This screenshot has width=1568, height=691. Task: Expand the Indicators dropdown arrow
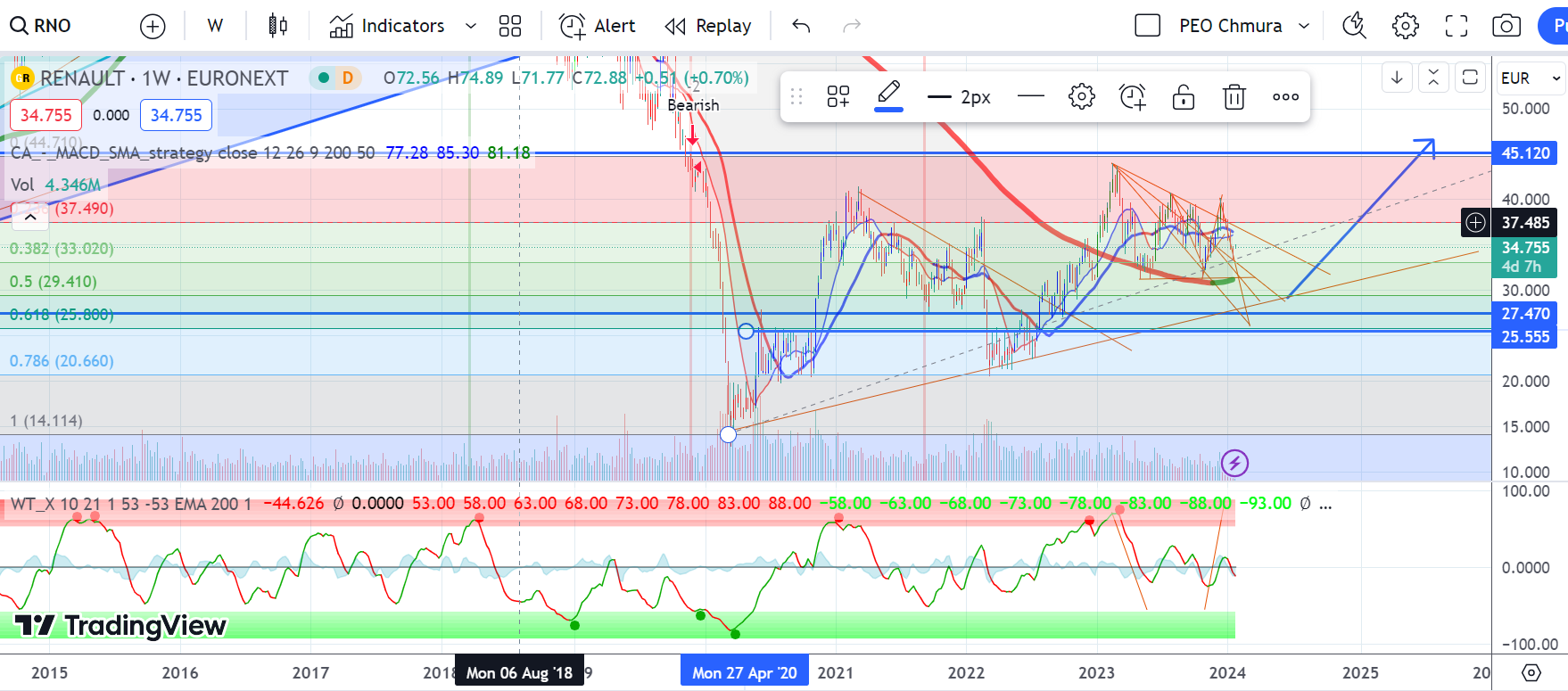[x=471, y=26]
